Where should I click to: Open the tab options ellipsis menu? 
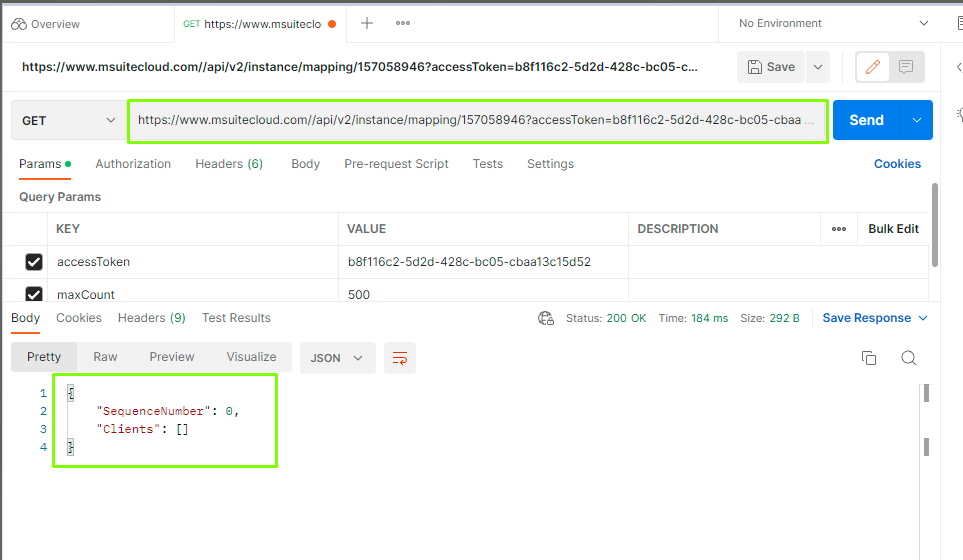tap(403, 23)
